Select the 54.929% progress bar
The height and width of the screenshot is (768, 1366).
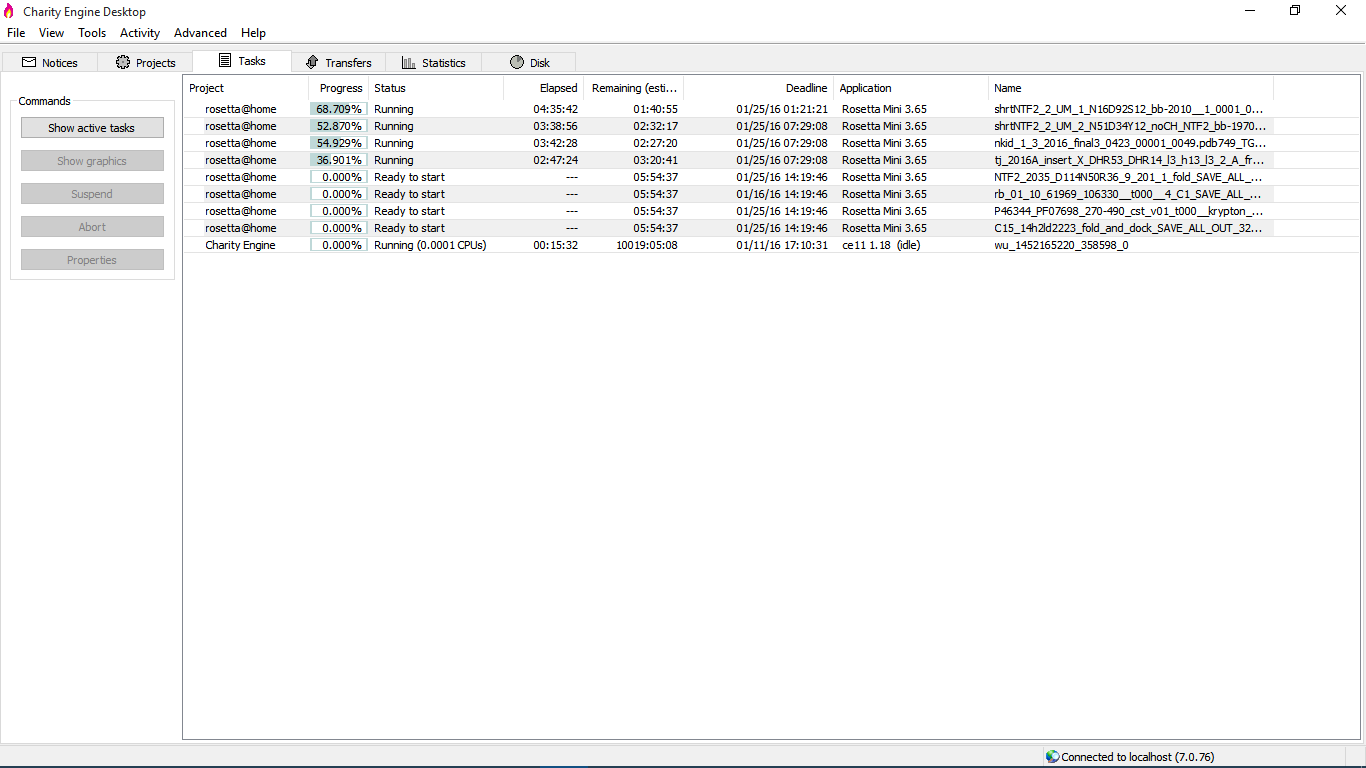[339, 143]
